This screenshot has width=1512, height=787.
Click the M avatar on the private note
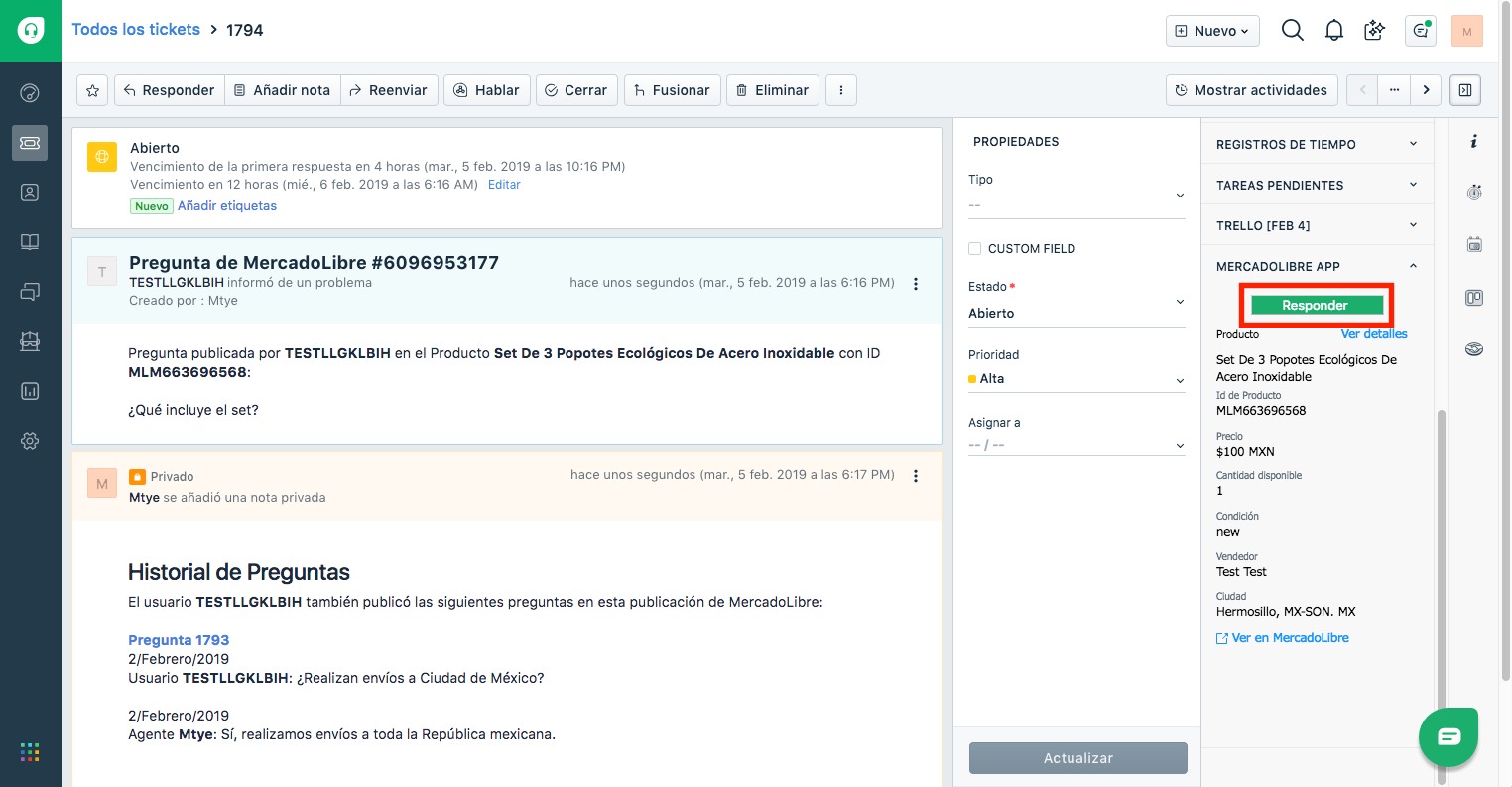pyautogui.click(x=102, y=484)
